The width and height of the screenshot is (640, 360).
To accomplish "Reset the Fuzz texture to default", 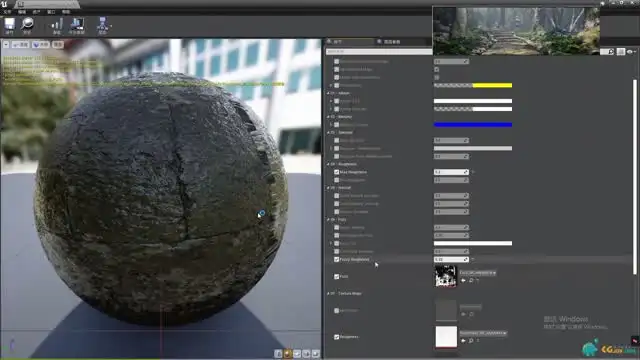I will coord(478,280).
